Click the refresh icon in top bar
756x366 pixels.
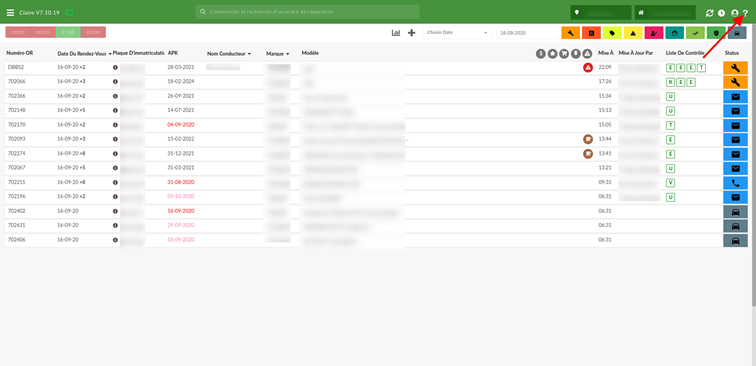(709, 13)
